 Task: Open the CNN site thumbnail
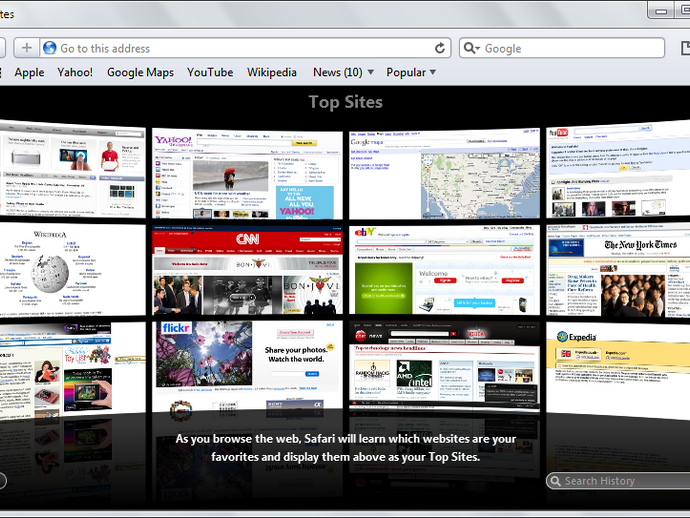[x=247, y=270]
